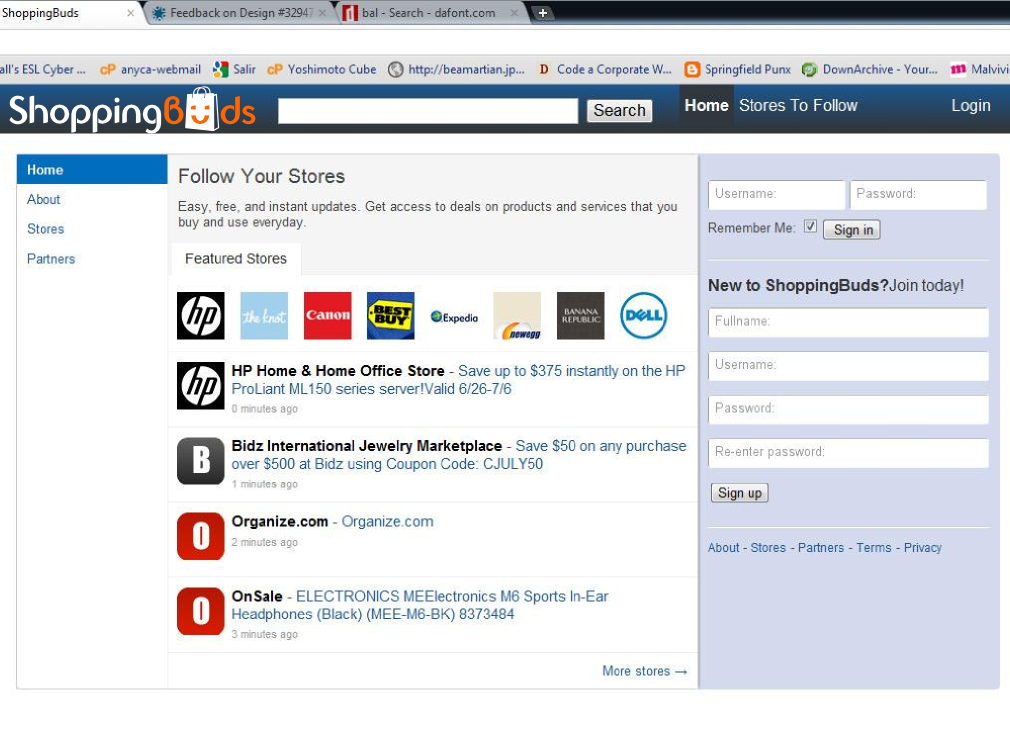Select the Canon store logo
Viewport: 1010px width, 756px height.
pyautogui.click(x=328, y=316)
